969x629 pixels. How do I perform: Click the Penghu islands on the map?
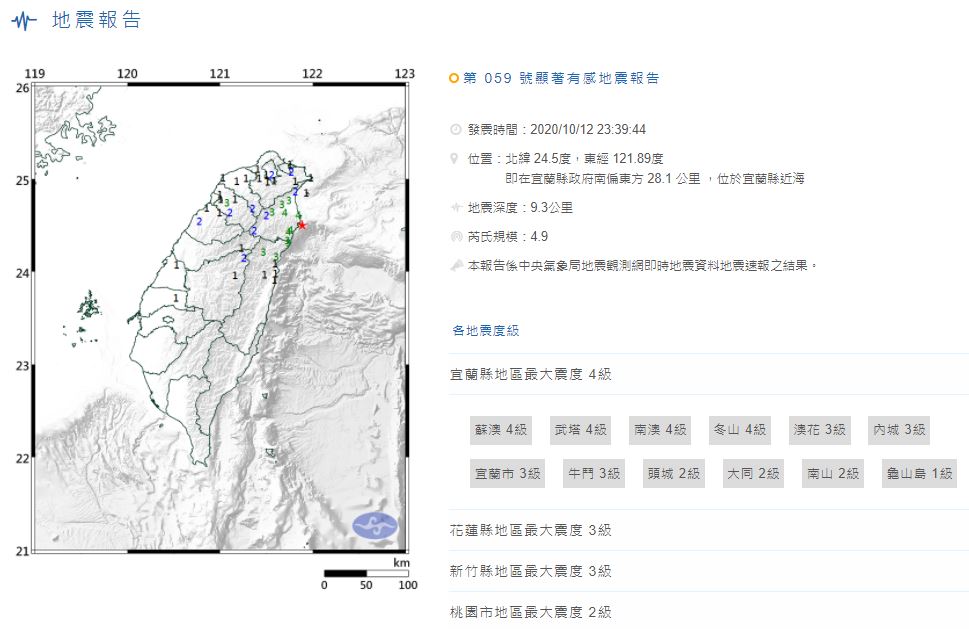coord(88,305)
